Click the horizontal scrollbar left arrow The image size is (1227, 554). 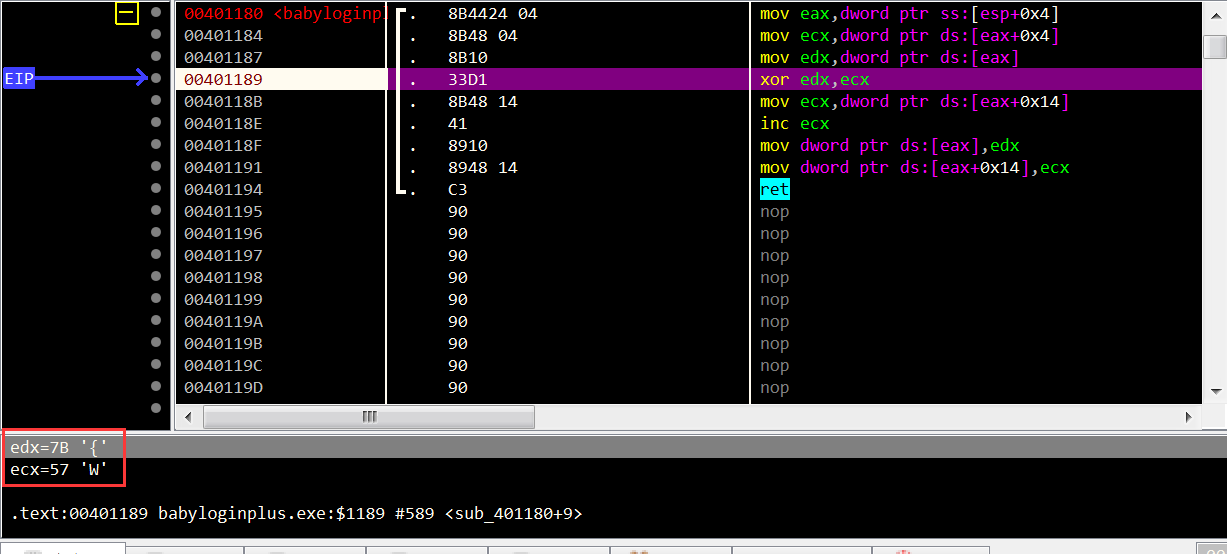click(x=189, y=416)
